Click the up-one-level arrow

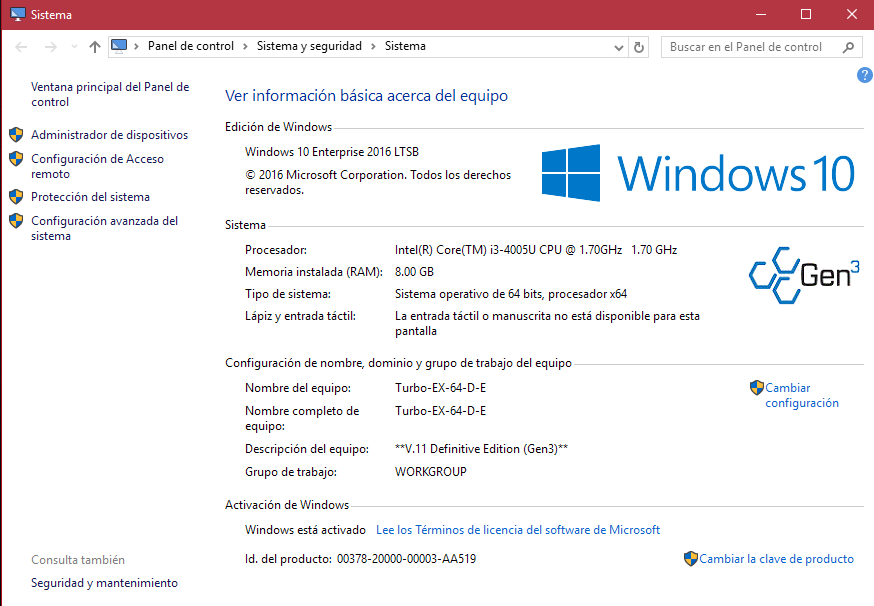tap(94, 46)
